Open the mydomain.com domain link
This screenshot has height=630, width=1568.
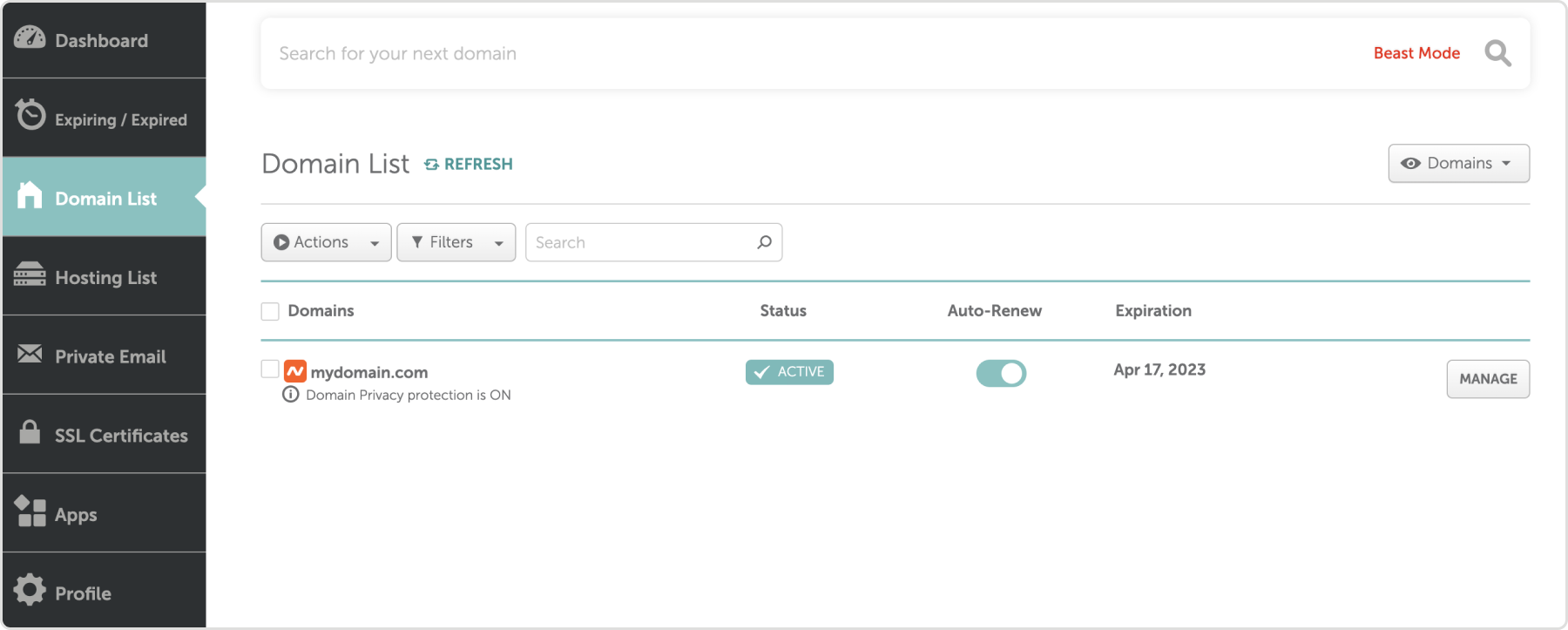coord(369,372)
